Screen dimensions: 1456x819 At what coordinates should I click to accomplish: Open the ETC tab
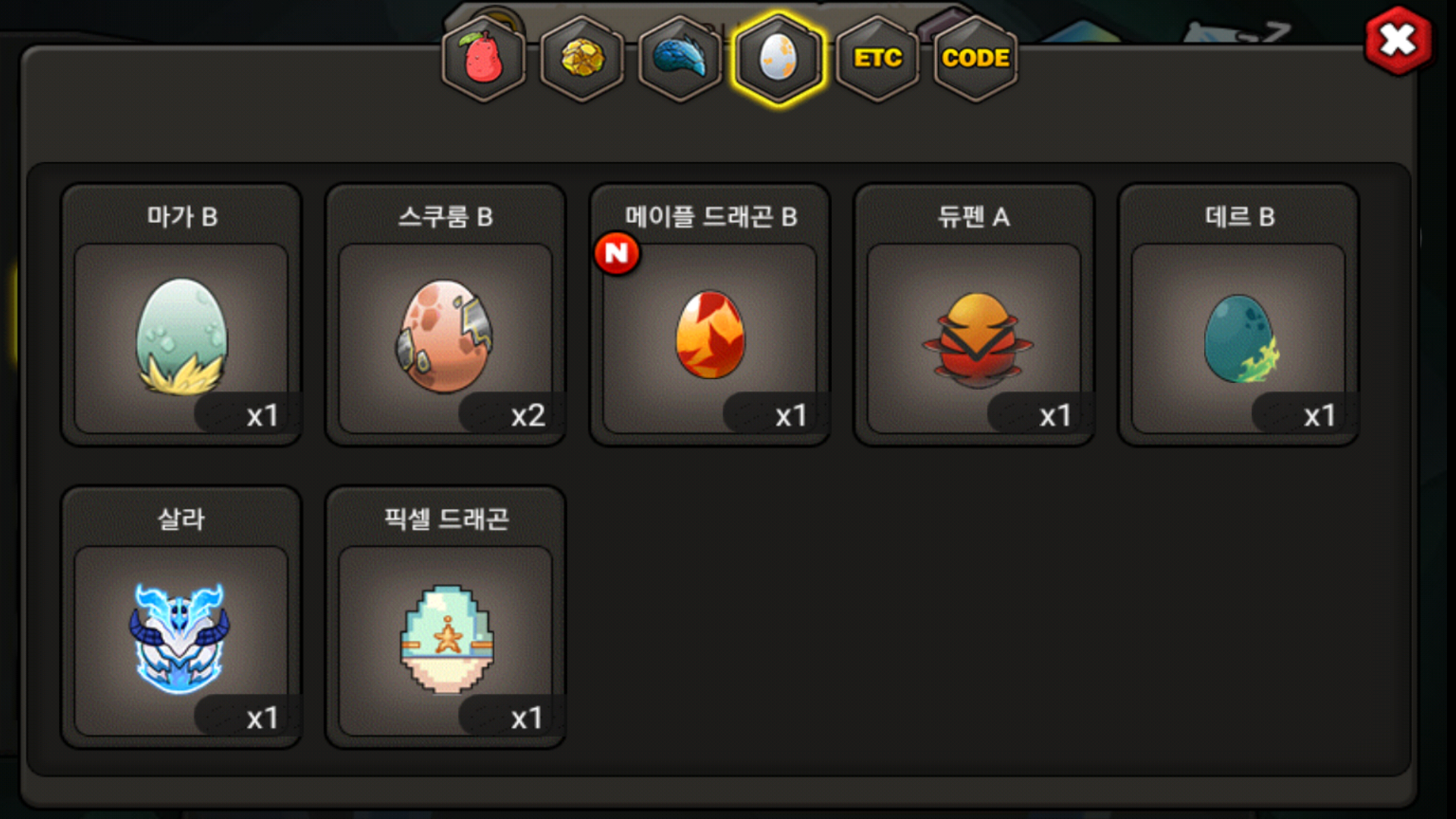point(877,58)
